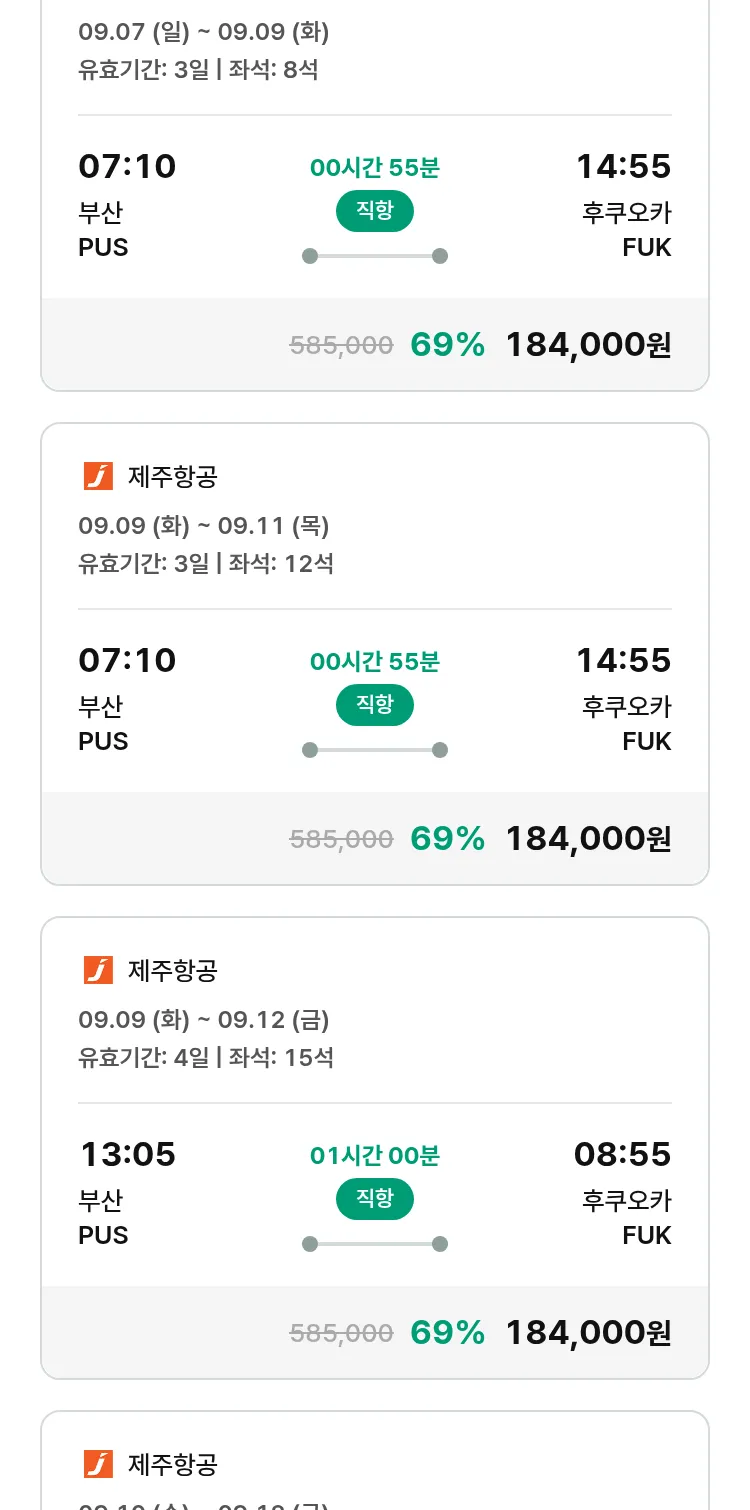750x1510 pixels.
Task: Click date range 09.07 (일) ~ 09.09 (화)
Action: tap(204, 32)
